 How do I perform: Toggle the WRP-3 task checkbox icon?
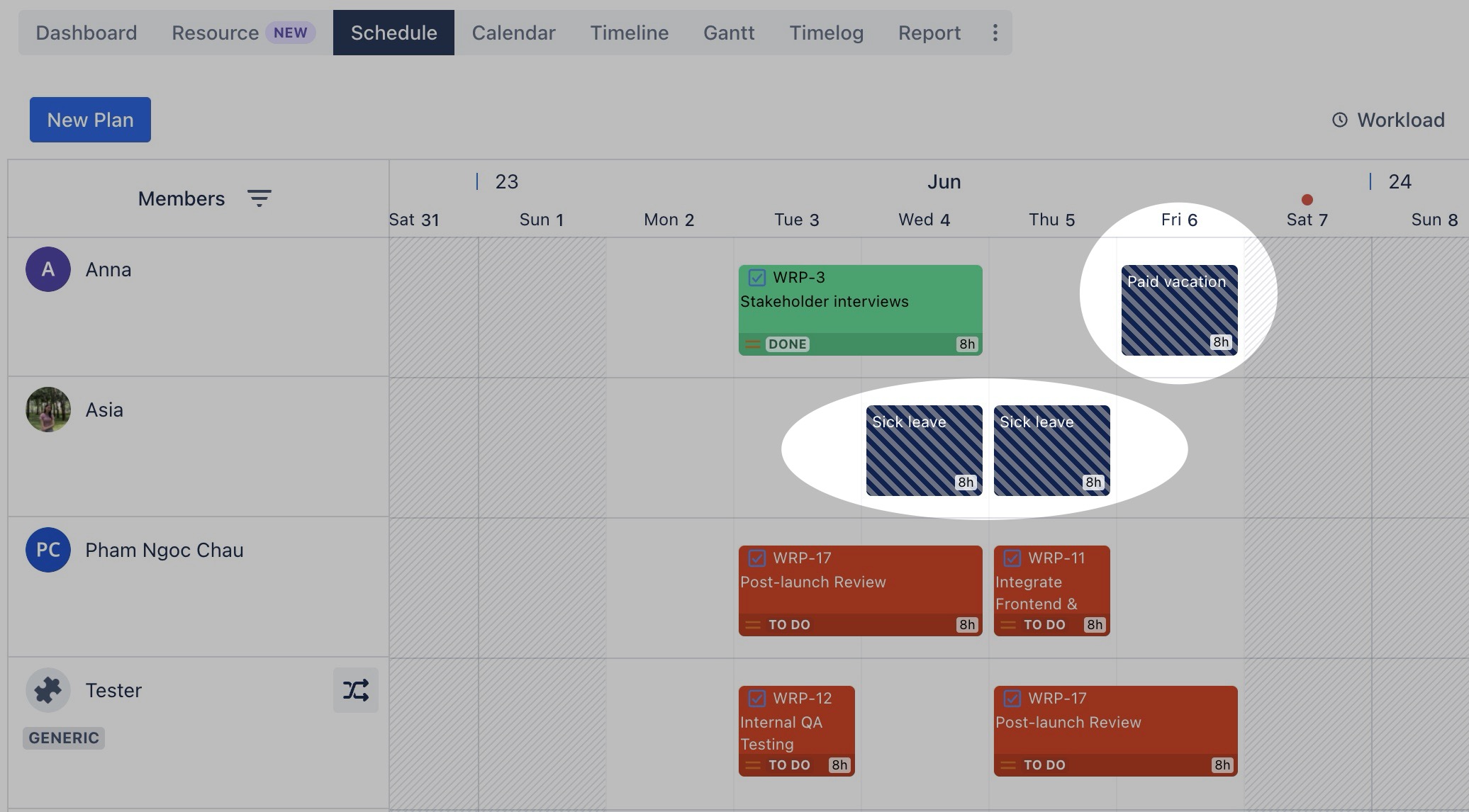[757, 277]
